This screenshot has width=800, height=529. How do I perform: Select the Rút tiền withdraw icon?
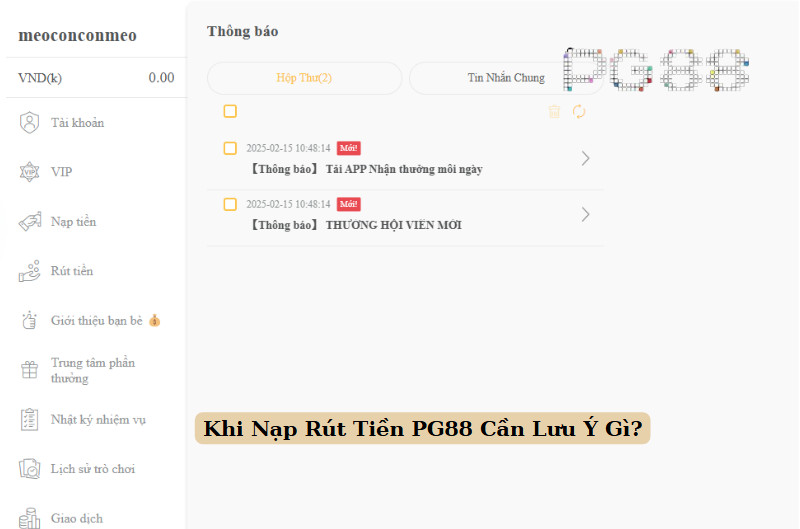30,271
